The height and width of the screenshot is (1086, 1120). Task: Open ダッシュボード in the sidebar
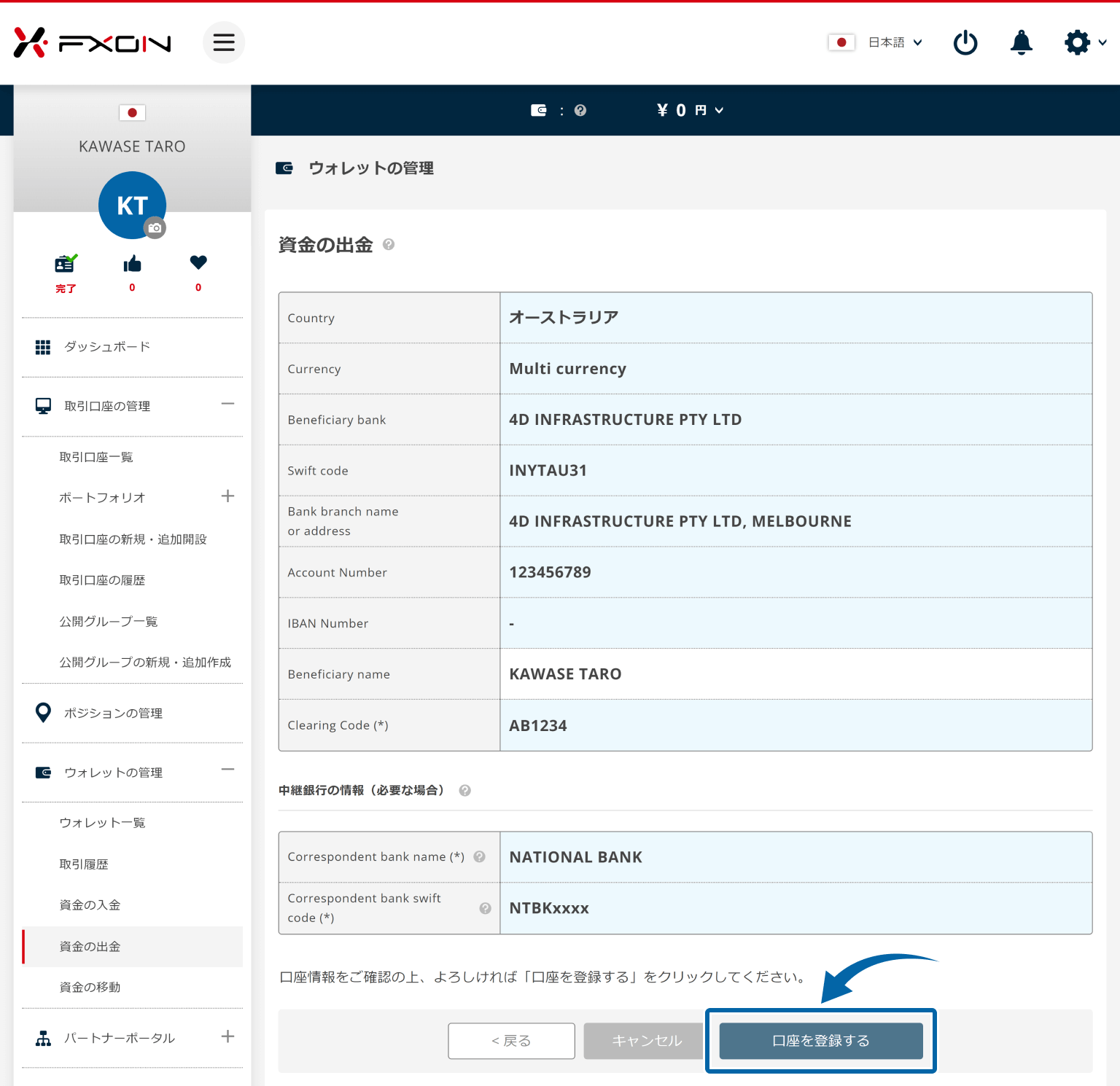[107, 347]
